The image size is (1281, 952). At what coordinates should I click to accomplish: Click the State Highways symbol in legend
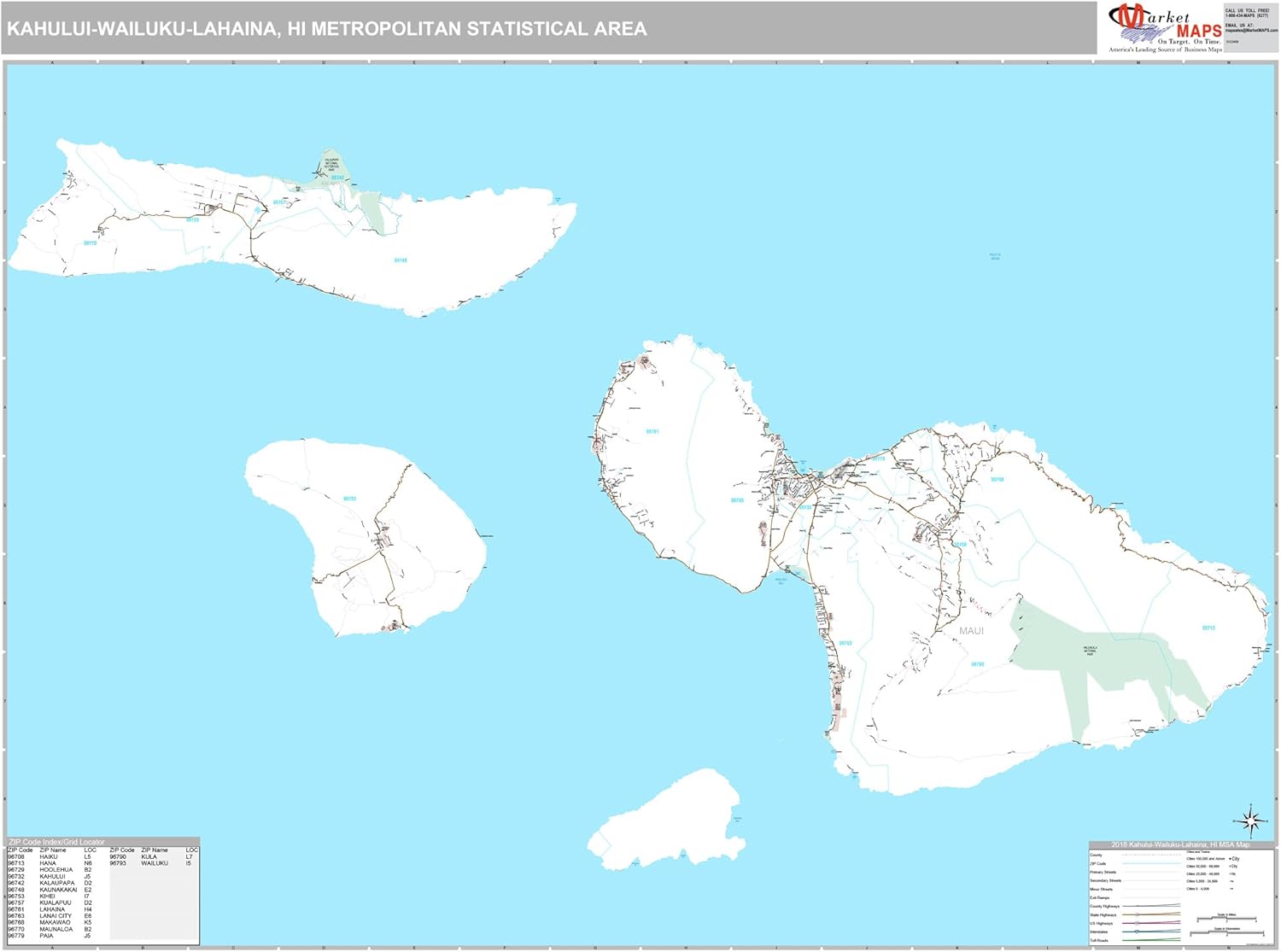(x=1137, y=914)
